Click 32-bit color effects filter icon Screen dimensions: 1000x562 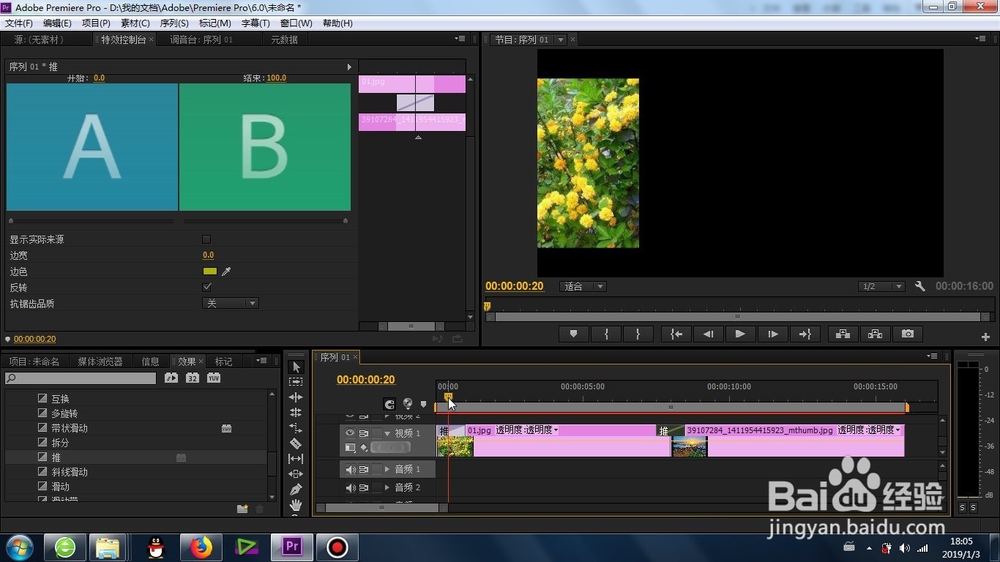tap(193, 378)
